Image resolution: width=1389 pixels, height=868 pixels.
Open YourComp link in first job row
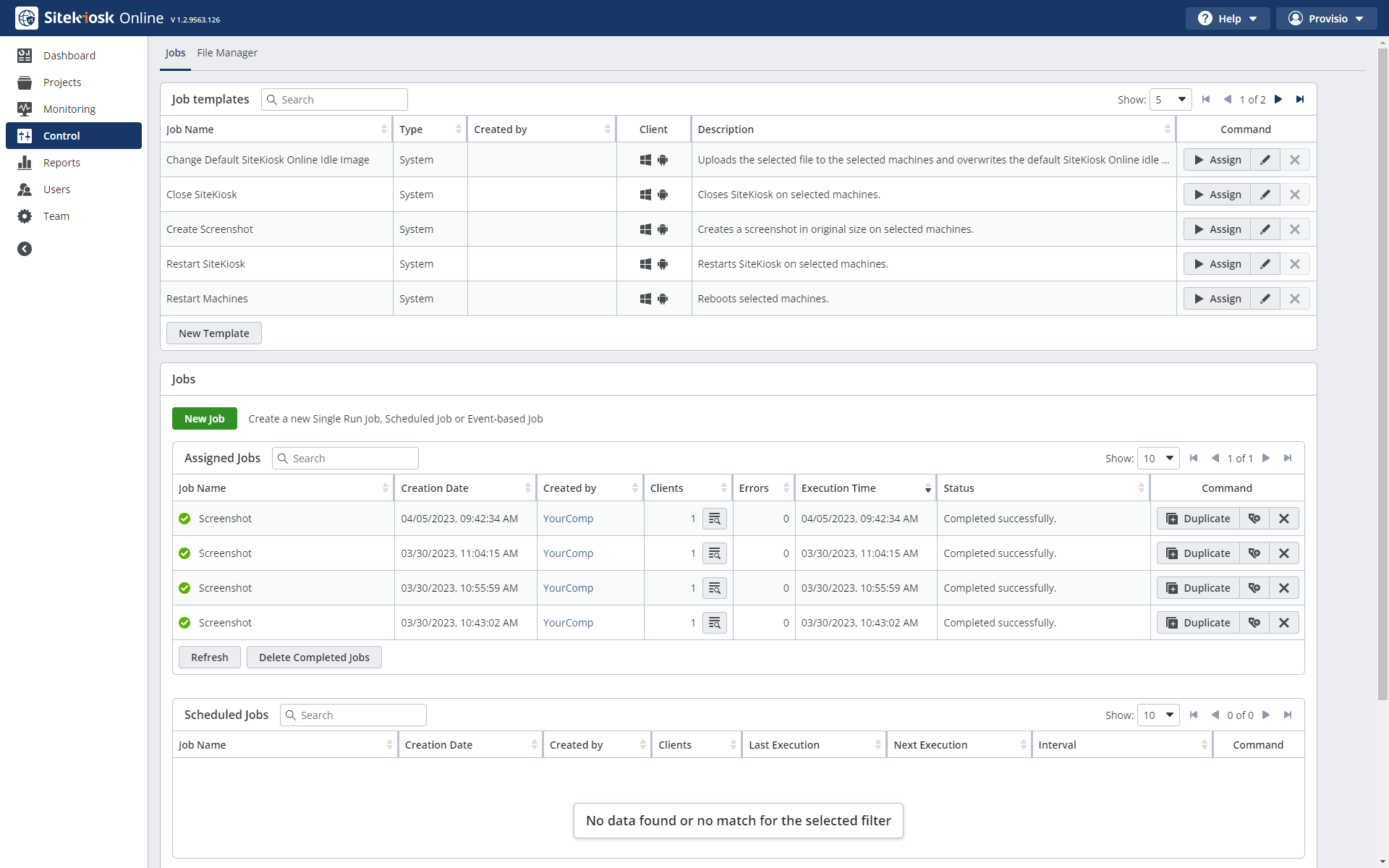(x=568, y=519)
